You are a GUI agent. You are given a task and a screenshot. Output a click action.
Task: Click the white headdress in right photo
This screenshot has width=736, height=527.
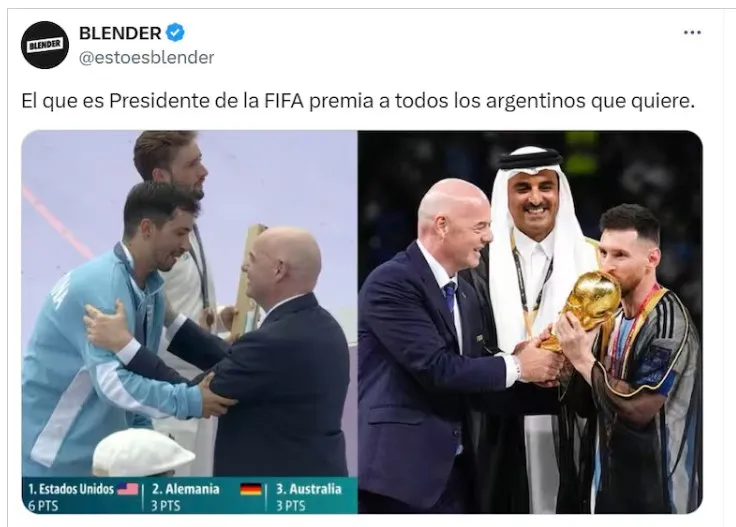click(x=530, y=225)
